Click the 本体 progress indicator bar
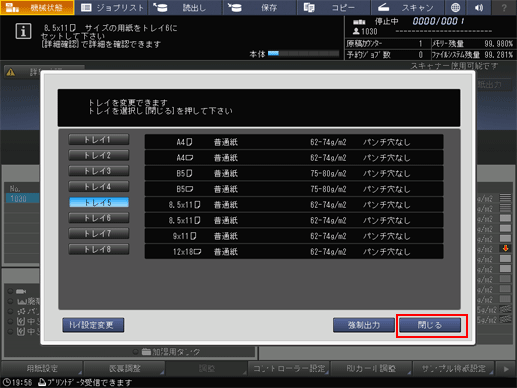517x388 pixels. [303, 53]
